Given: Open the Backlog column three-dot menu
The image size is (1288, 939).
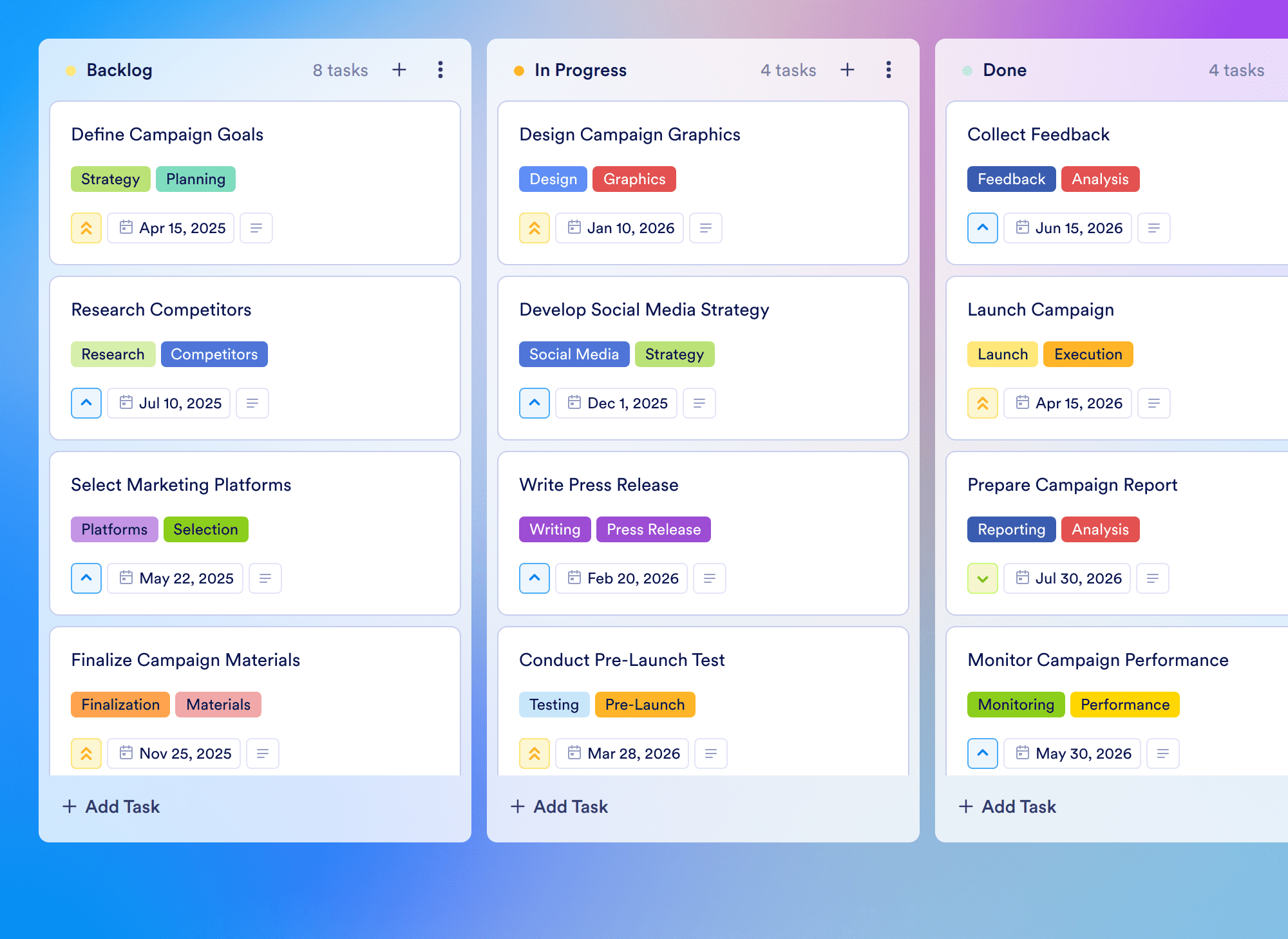Looking at the screenshot, I should coord(440,70).
